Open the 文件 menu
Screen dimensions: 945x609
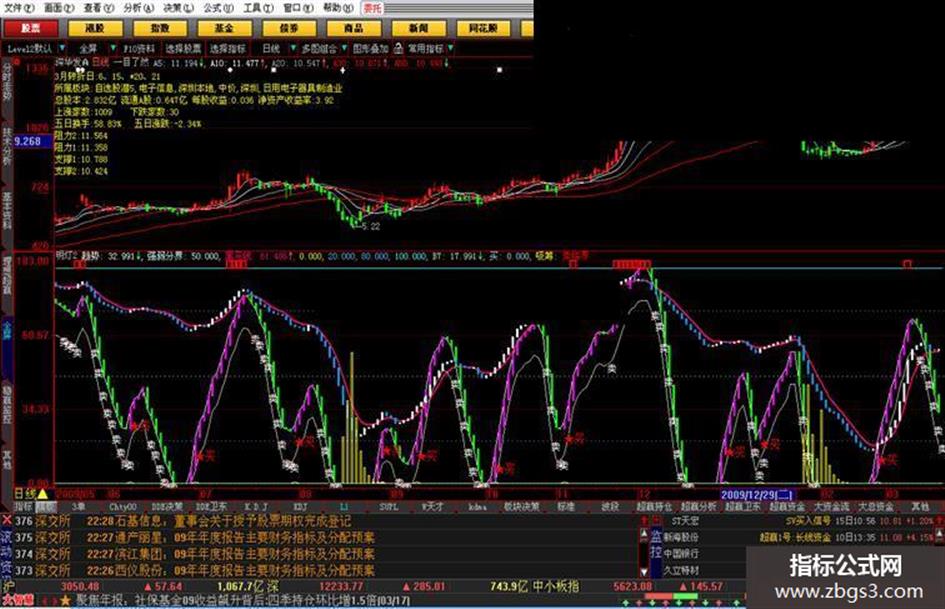[20, 8]
